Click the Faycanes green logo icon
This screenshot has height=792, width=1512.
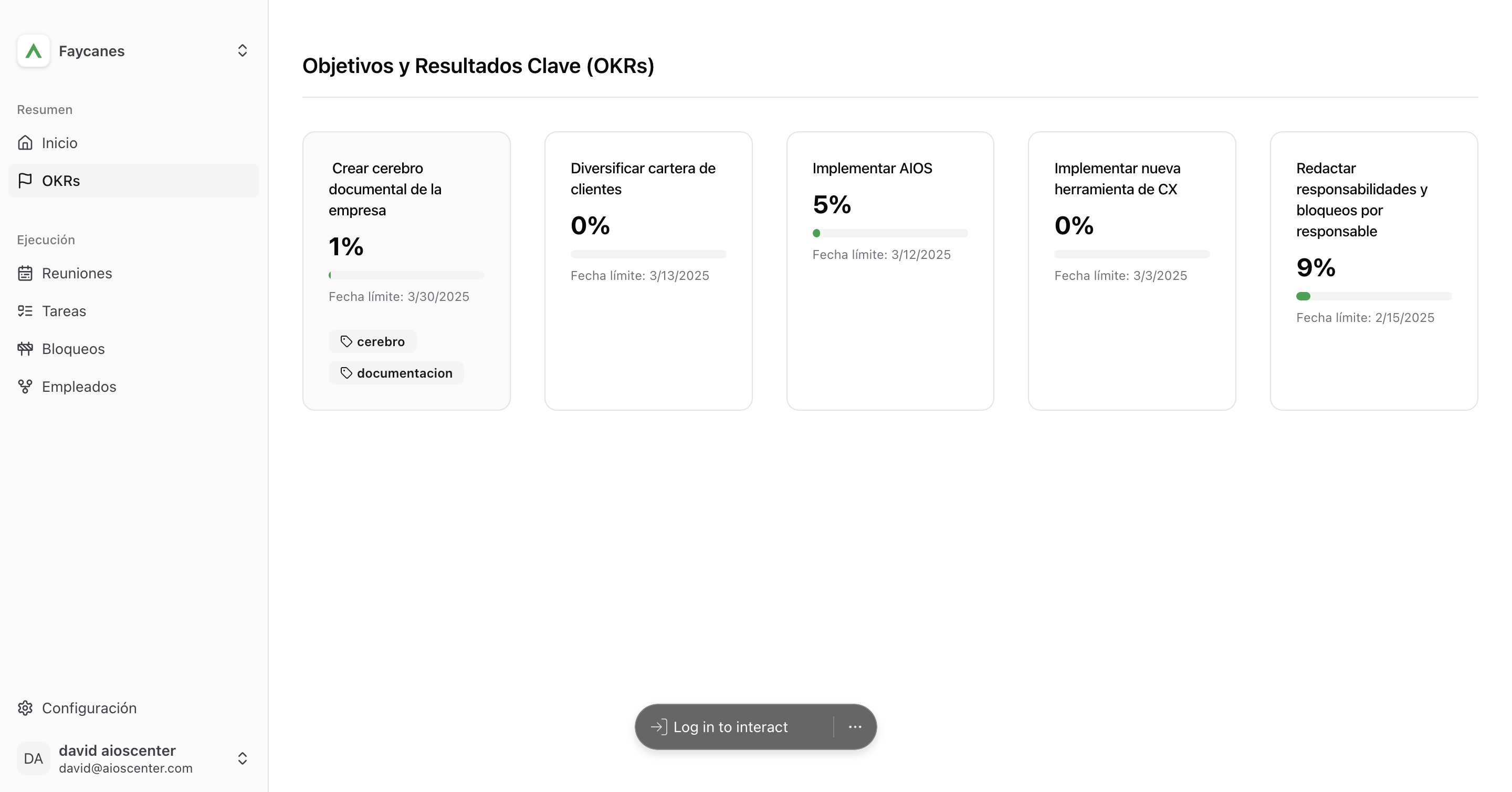[34, 51]
